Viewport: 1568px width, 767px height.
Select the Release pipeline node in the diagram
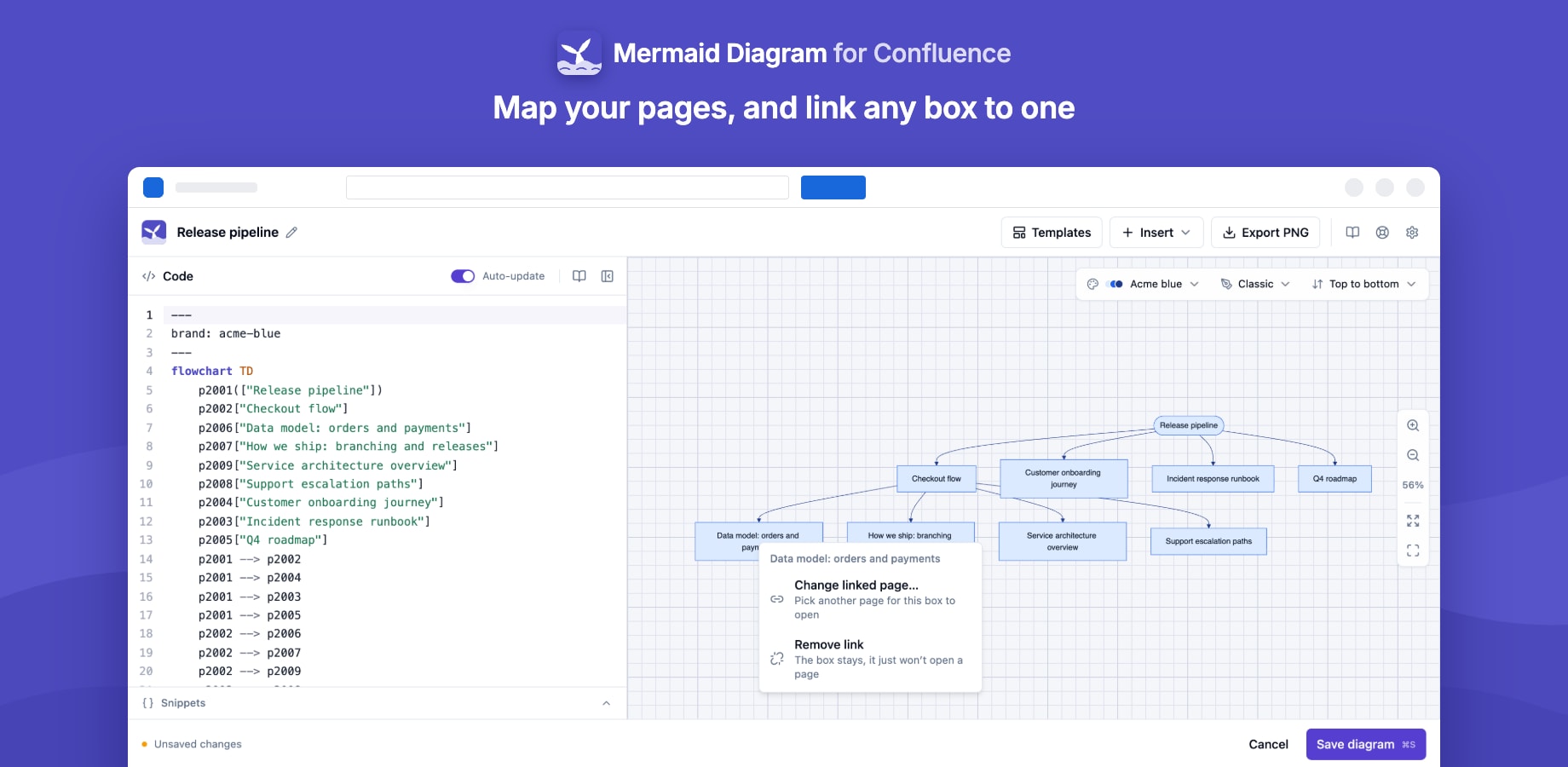coord(1189,425)
